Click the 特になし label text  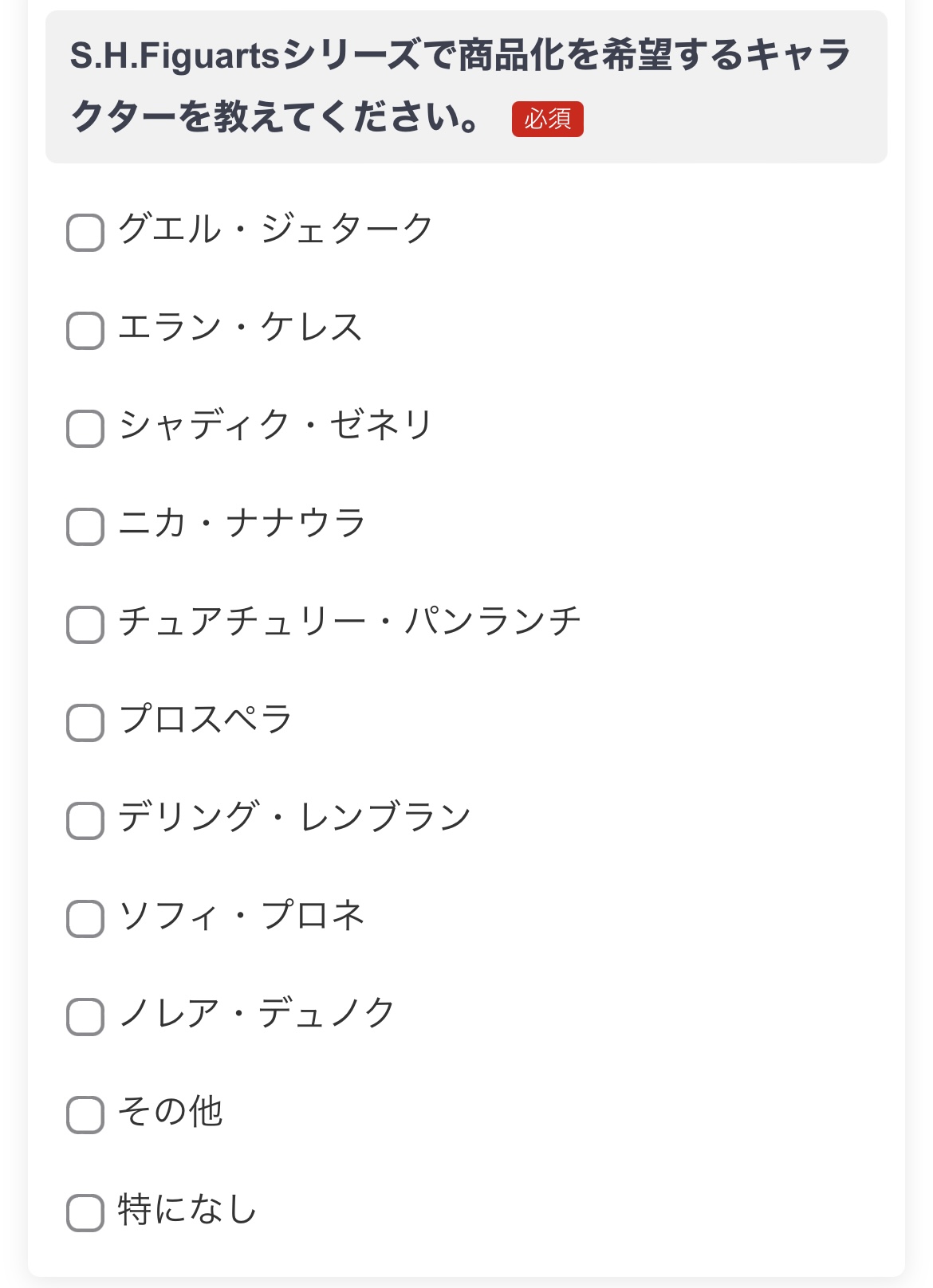coord(187,1209)
